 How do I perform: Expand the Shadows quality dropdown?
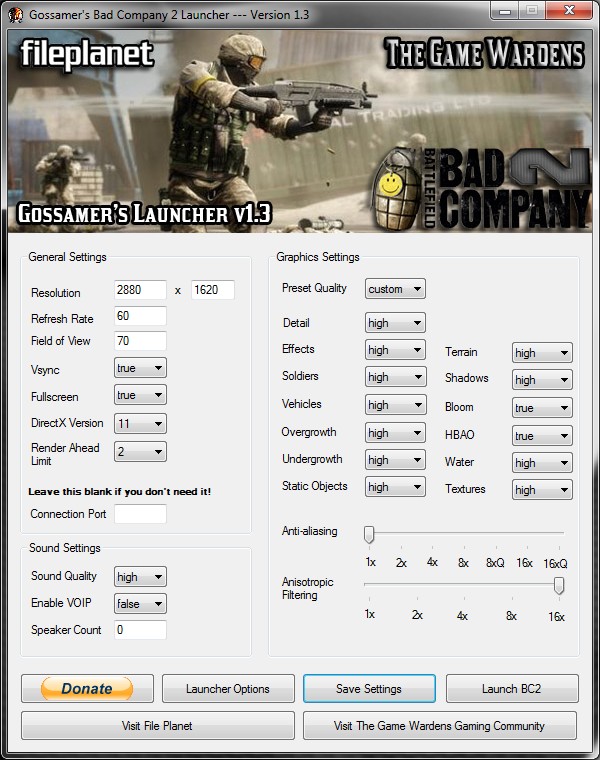[542, 380]
